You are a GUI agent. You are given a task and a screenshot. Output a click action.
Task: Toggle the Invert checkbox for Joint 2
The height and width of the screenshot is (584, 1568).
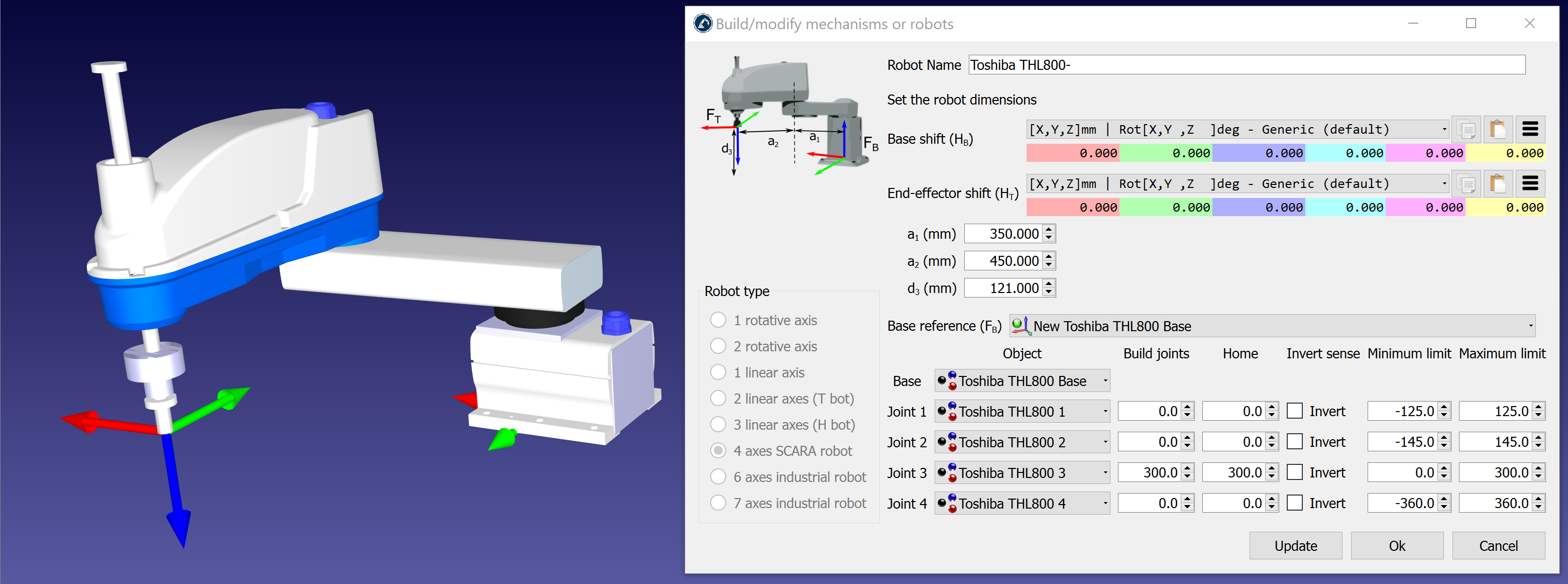[x=1295, y=442]
